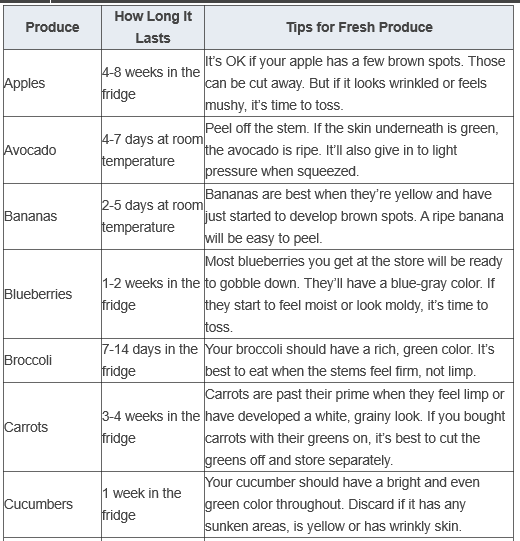Click the 4-8 weeks in the fridge cell
Screen dimensions: 520x541
click(153, 83)
